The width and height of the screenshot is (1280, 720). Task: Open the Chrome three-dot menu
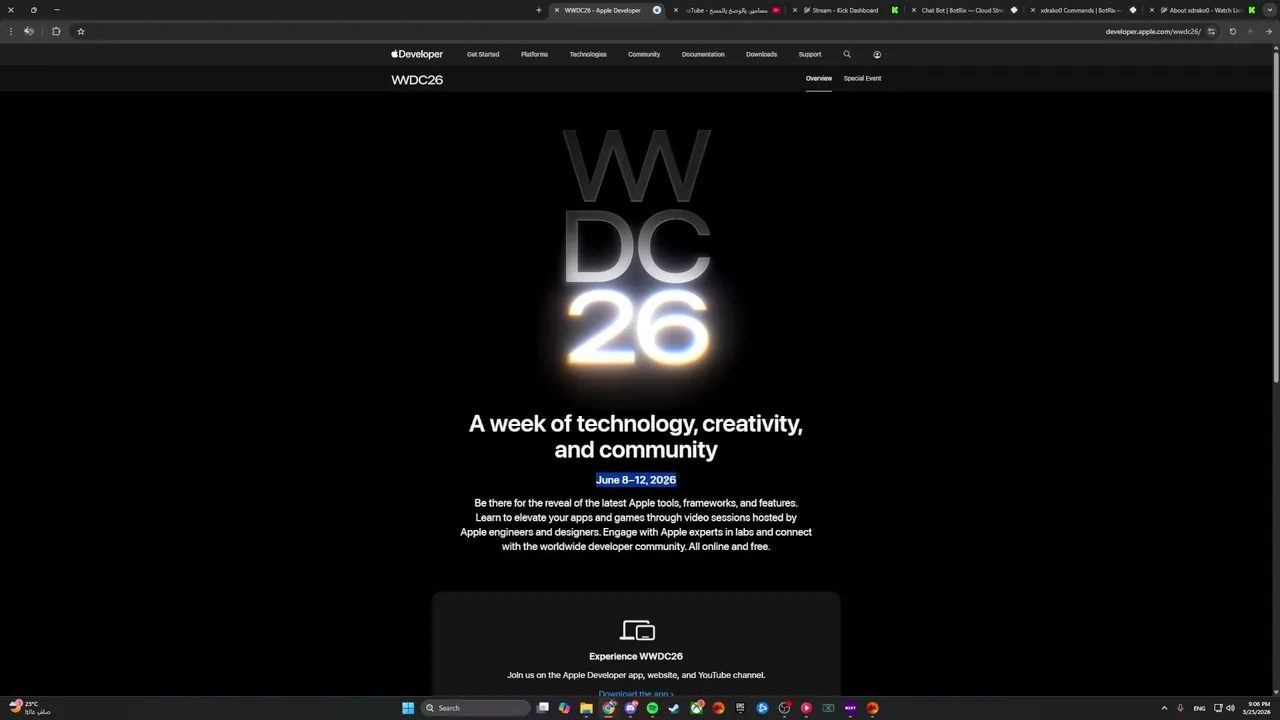(11, 31)
